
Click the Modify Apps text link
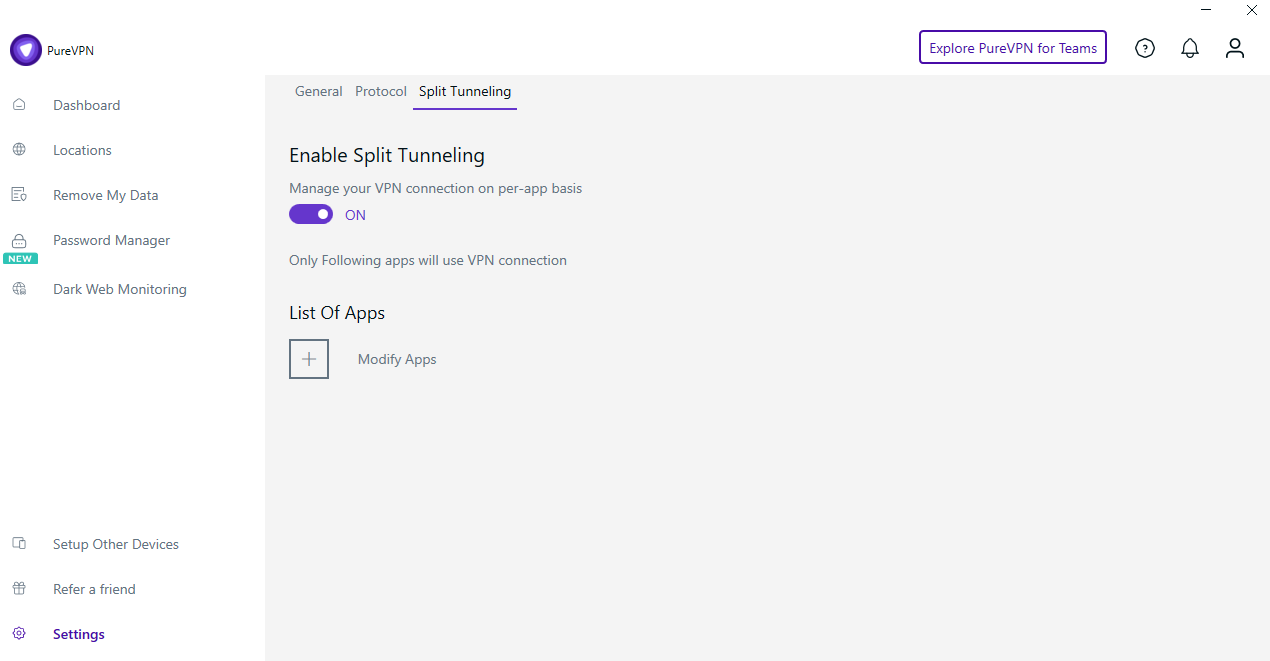coord(396,359)
